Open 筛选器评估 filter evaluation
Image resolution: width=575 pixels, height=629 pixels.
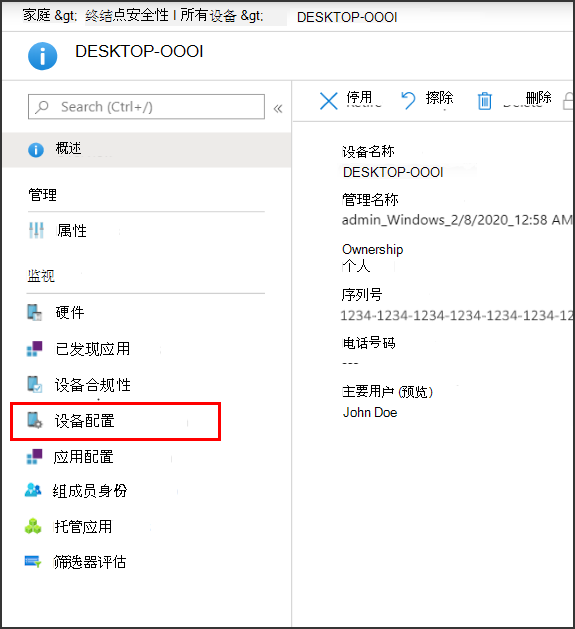(90, 562)
